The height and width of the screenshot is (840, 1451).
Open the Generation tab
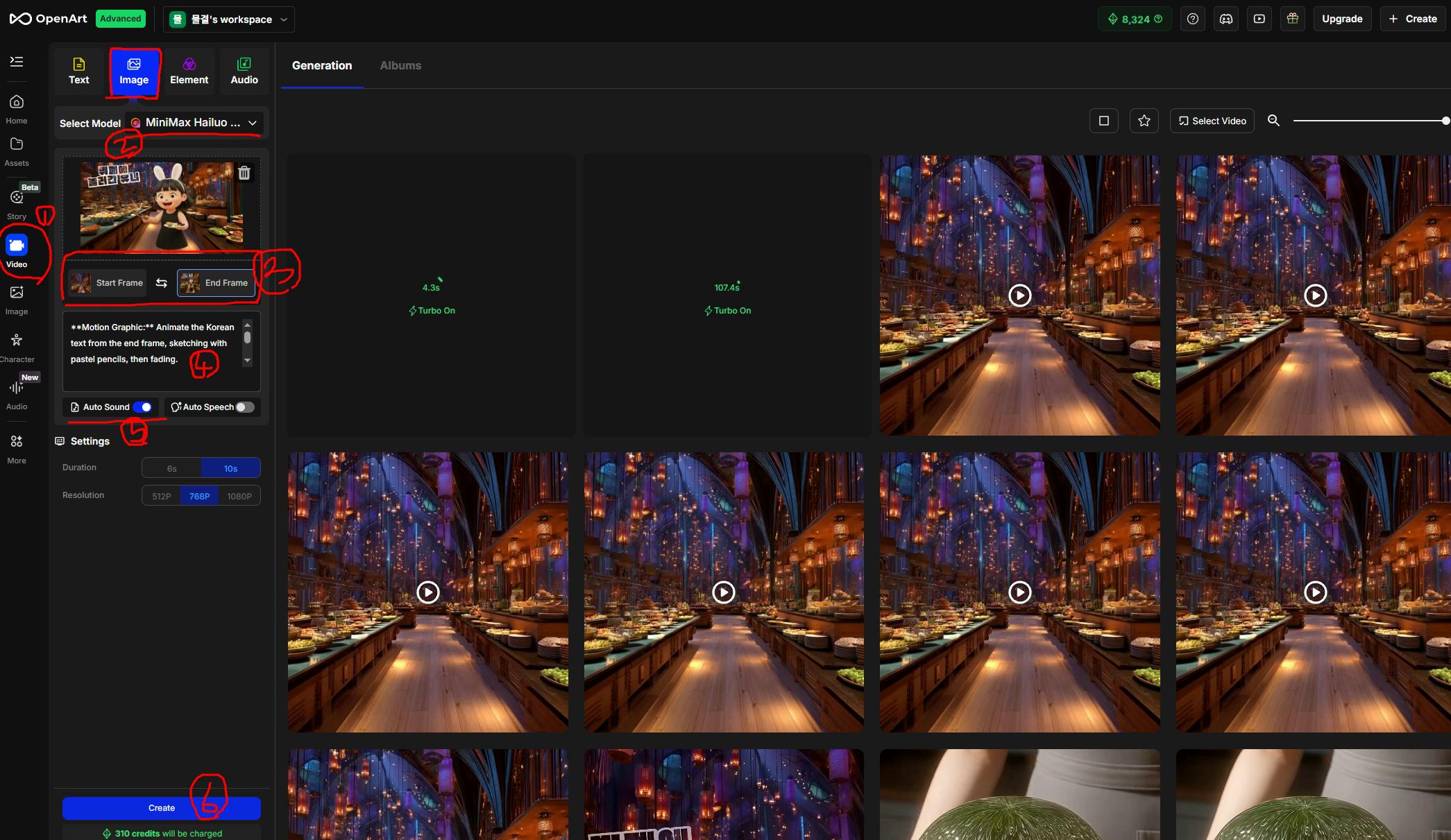click(x=322, y=65)
